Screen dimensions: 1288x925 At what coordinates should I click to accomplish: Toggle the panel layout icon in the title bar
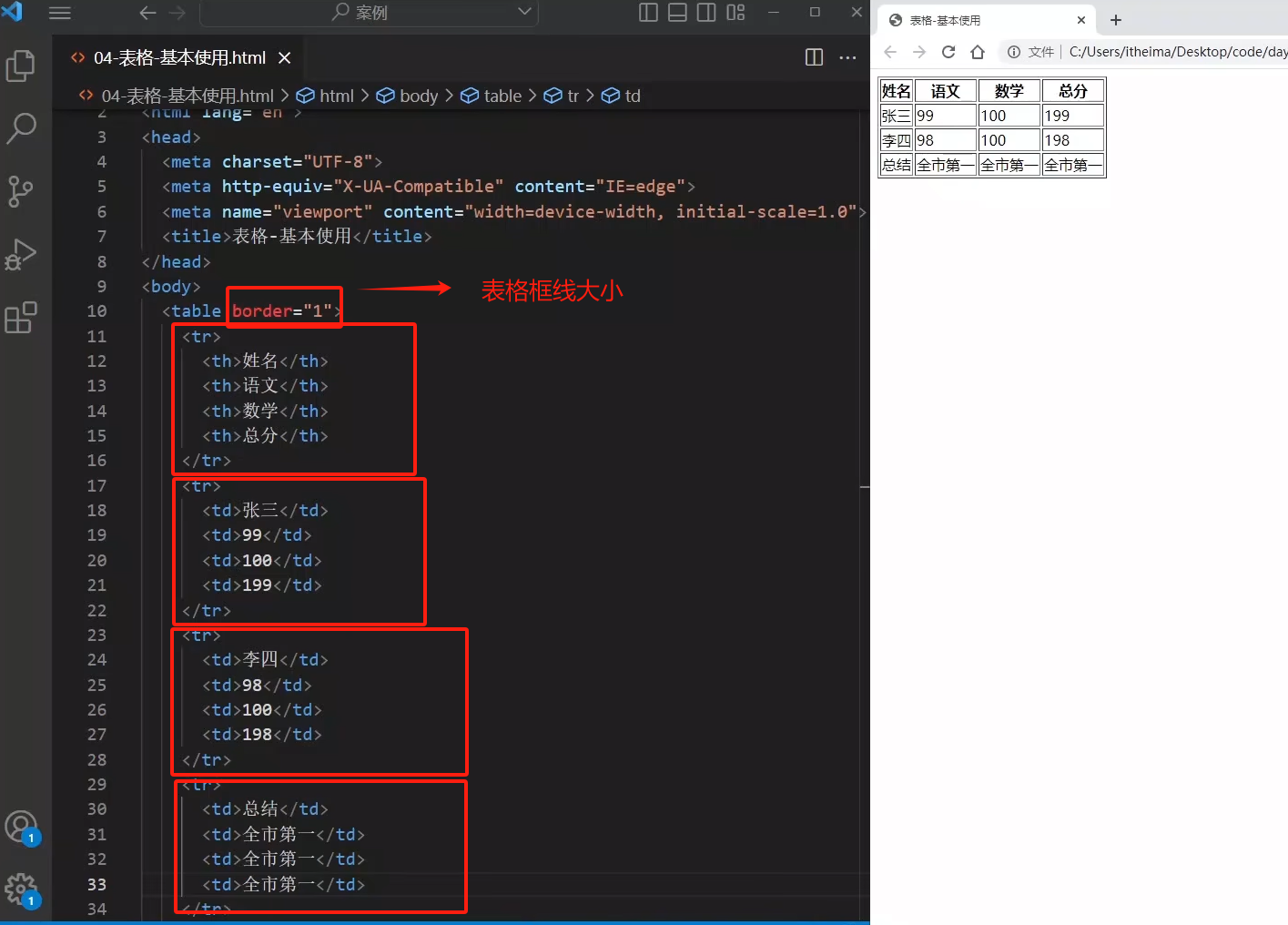click(x=677, y=13)
